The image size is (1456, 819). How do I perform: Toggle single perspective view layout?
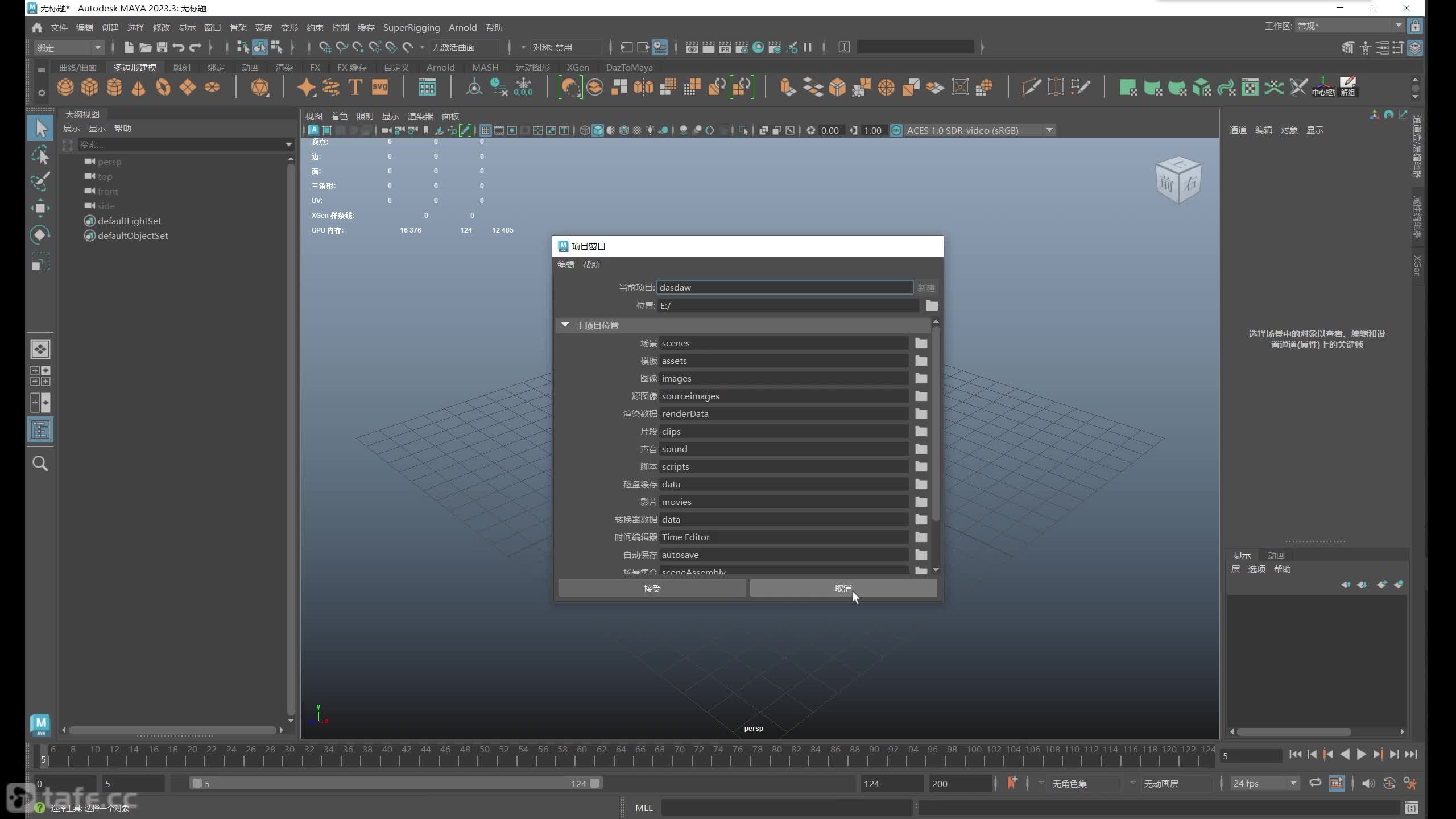(x=40, y=349)
